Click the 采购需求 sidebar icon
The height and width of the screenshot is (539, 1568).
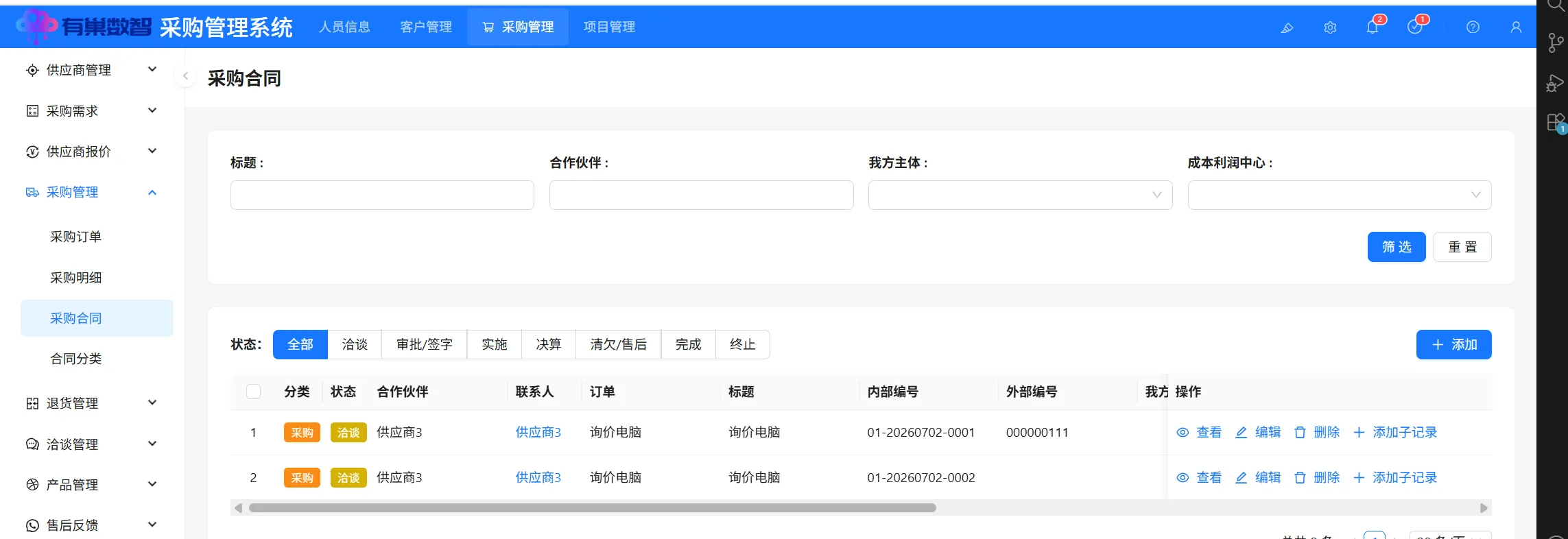point(32,111)
